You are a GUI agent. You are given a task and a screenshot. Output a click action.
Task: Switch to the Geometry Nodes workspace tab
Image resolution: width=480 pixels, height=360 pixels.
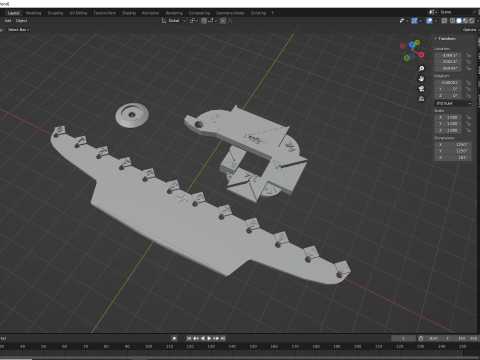[x=230, y=13]
